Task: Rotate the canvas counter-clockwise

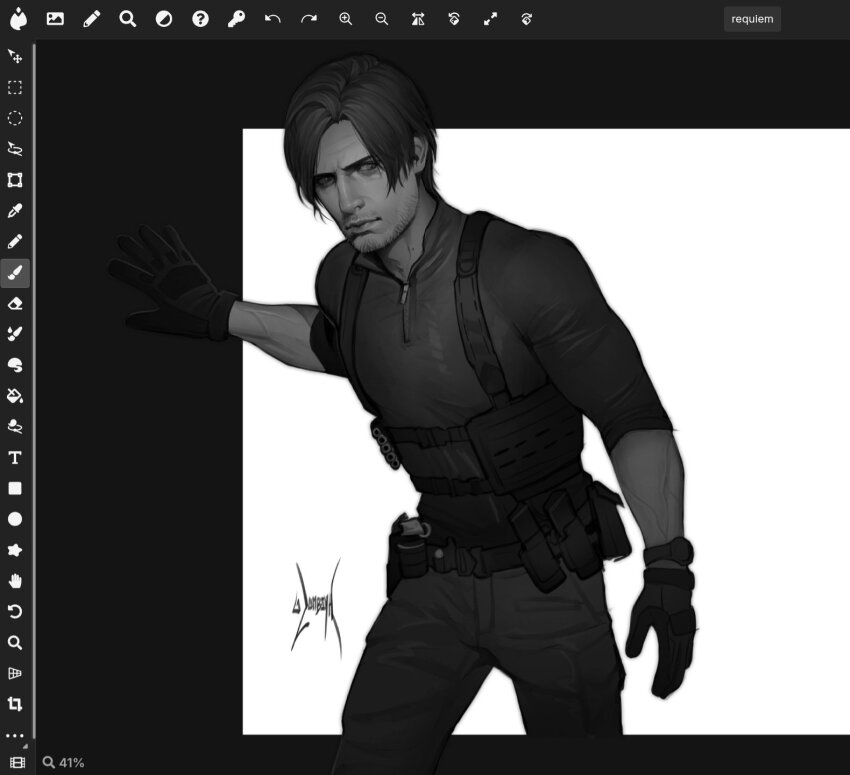Action: tap(454, 19)
